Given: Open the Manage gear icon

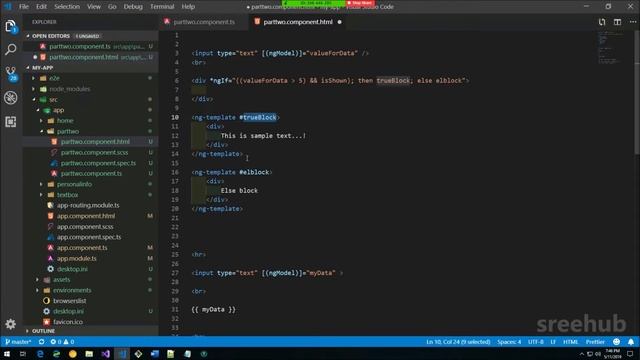Looking at the screenshot, I should coord(11,324).
